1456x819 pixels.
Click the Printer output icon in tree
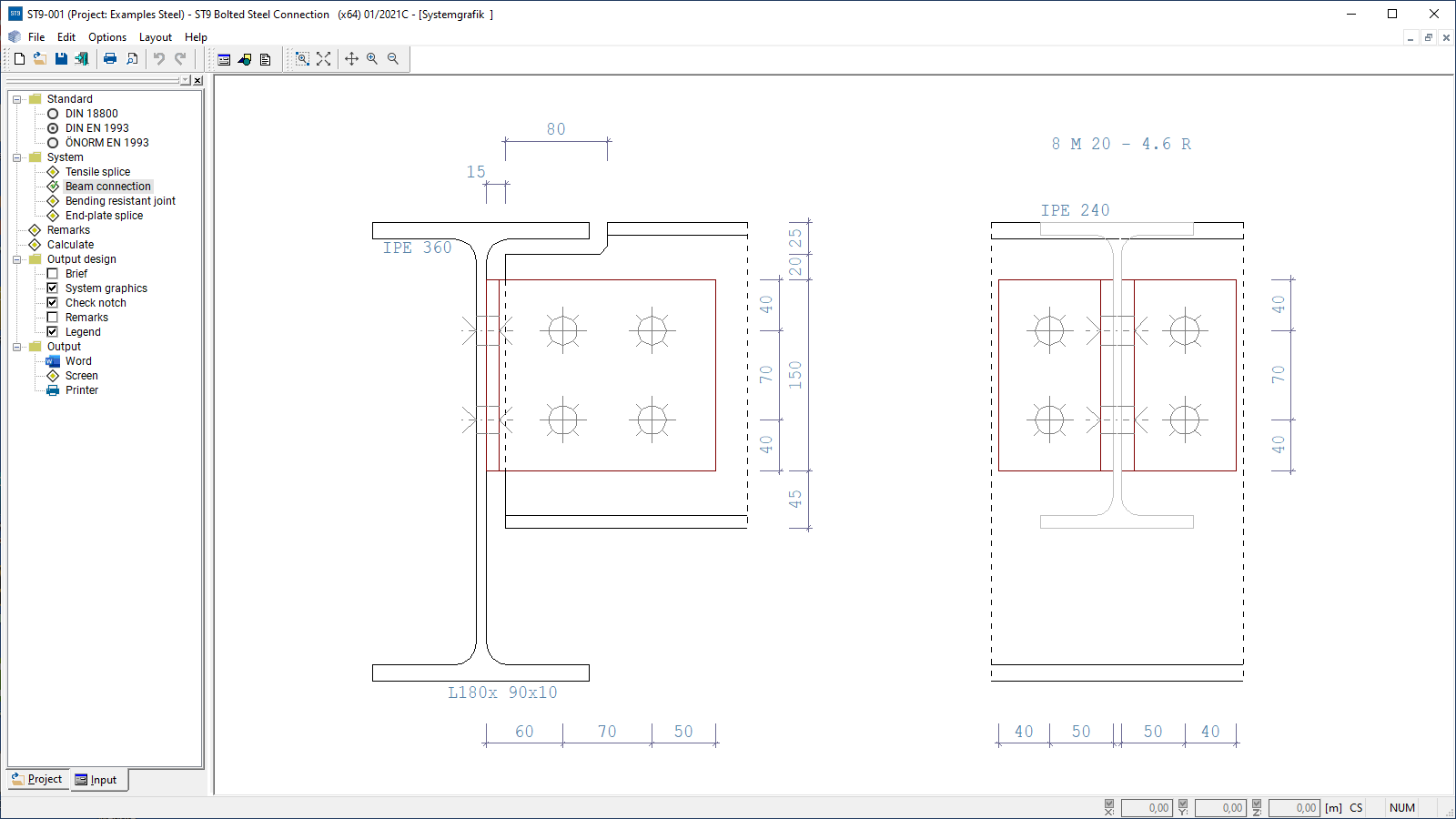53,390
